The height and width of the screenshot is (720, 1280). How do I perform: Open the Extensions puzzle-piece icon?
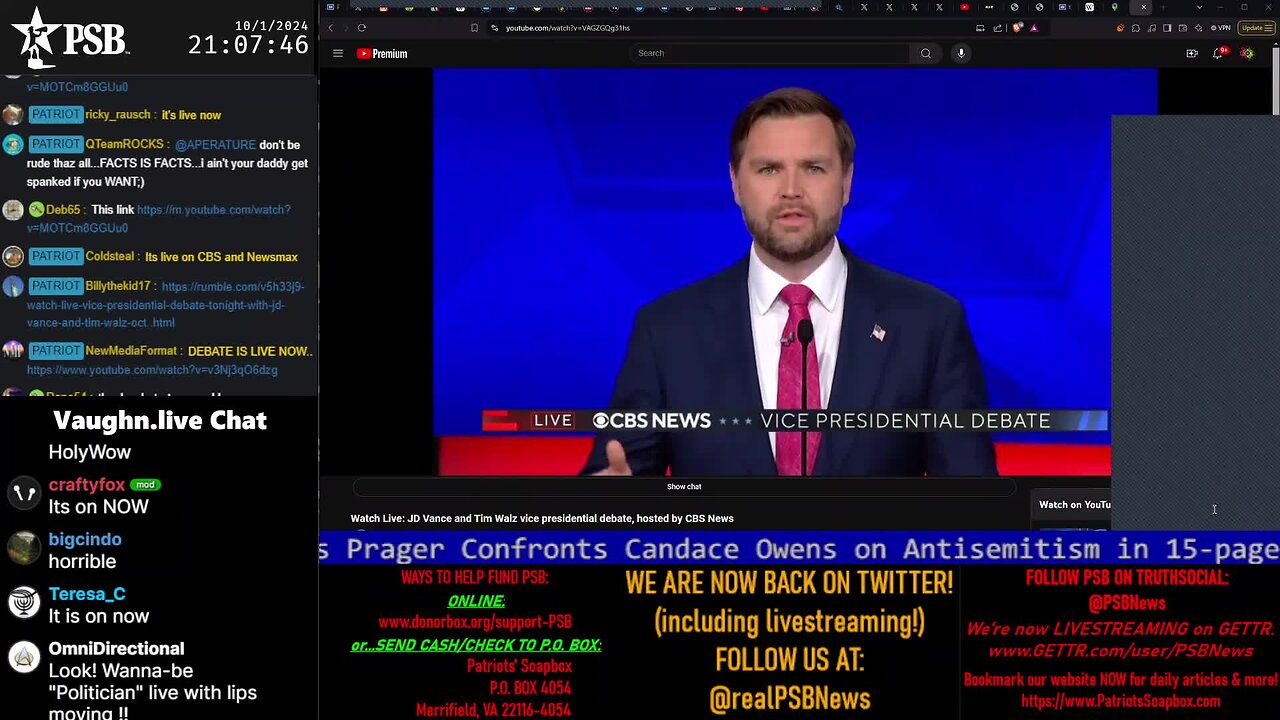pos(1136,28)
